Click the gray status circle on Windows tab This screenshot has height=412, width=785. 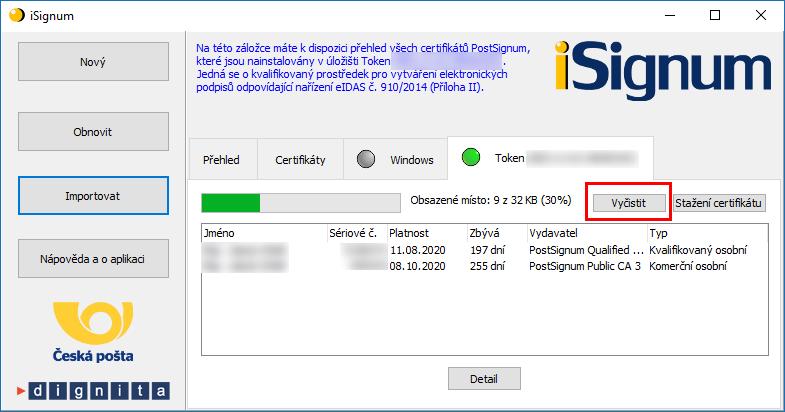click(366, 159)
